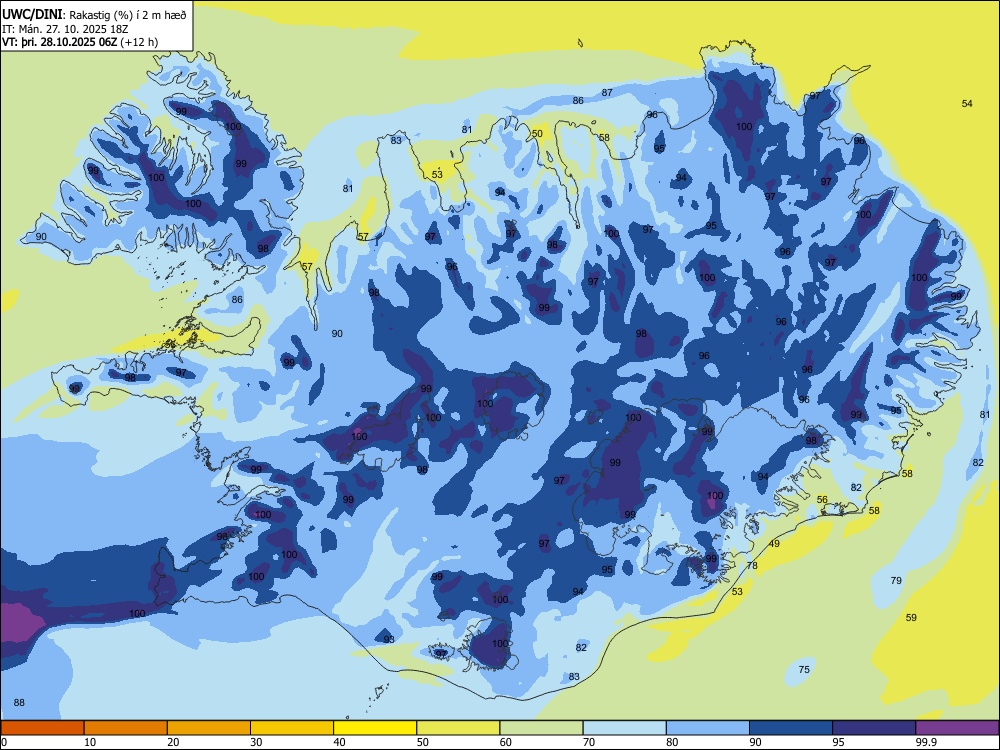1000x750 pixels.
Task: Click the yellow-green 50–60 legend swatch
Action: pyautogui.click(x=458, y=728)
